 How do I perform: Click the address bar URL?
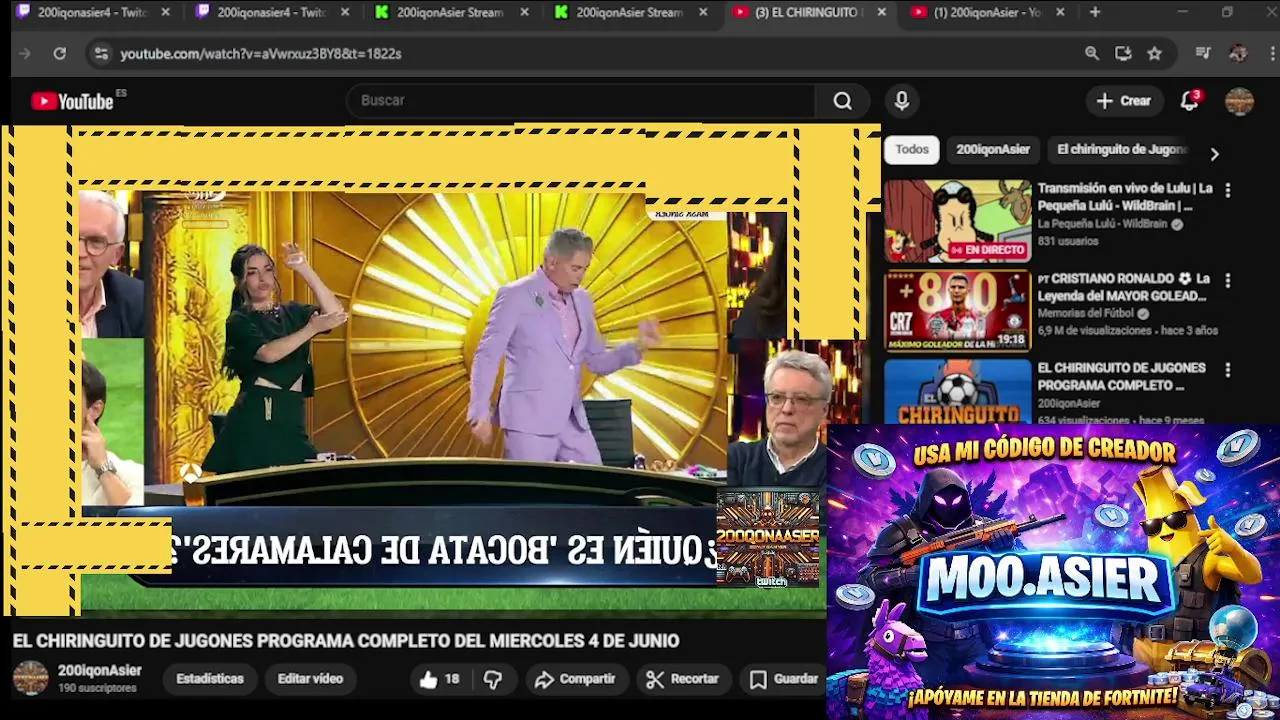(261, 54)
